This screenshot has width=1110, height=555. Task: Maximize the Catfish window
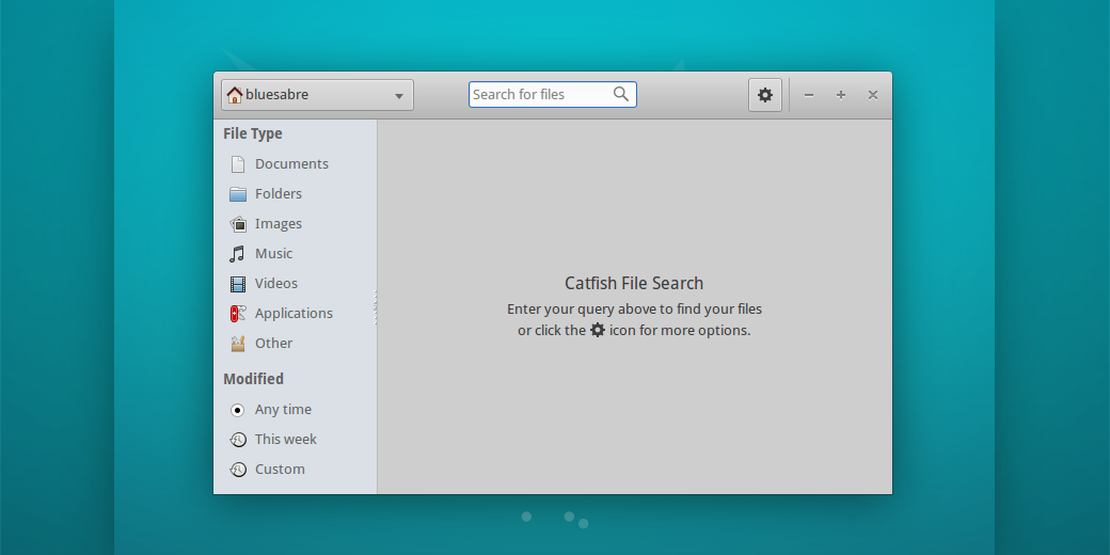840,95
